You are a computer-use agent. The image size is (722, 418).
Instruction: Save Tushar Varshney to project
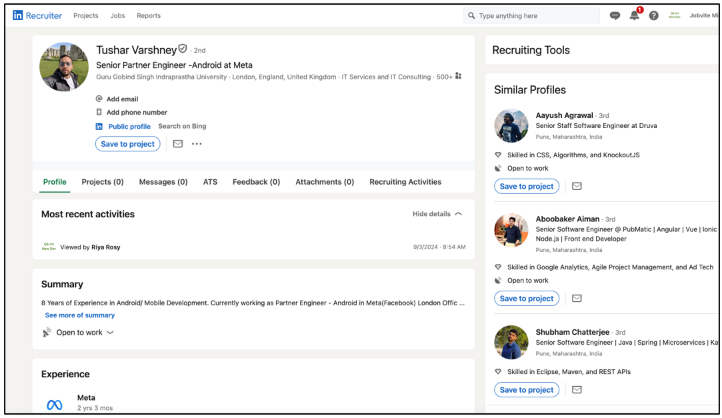[128, 144]
